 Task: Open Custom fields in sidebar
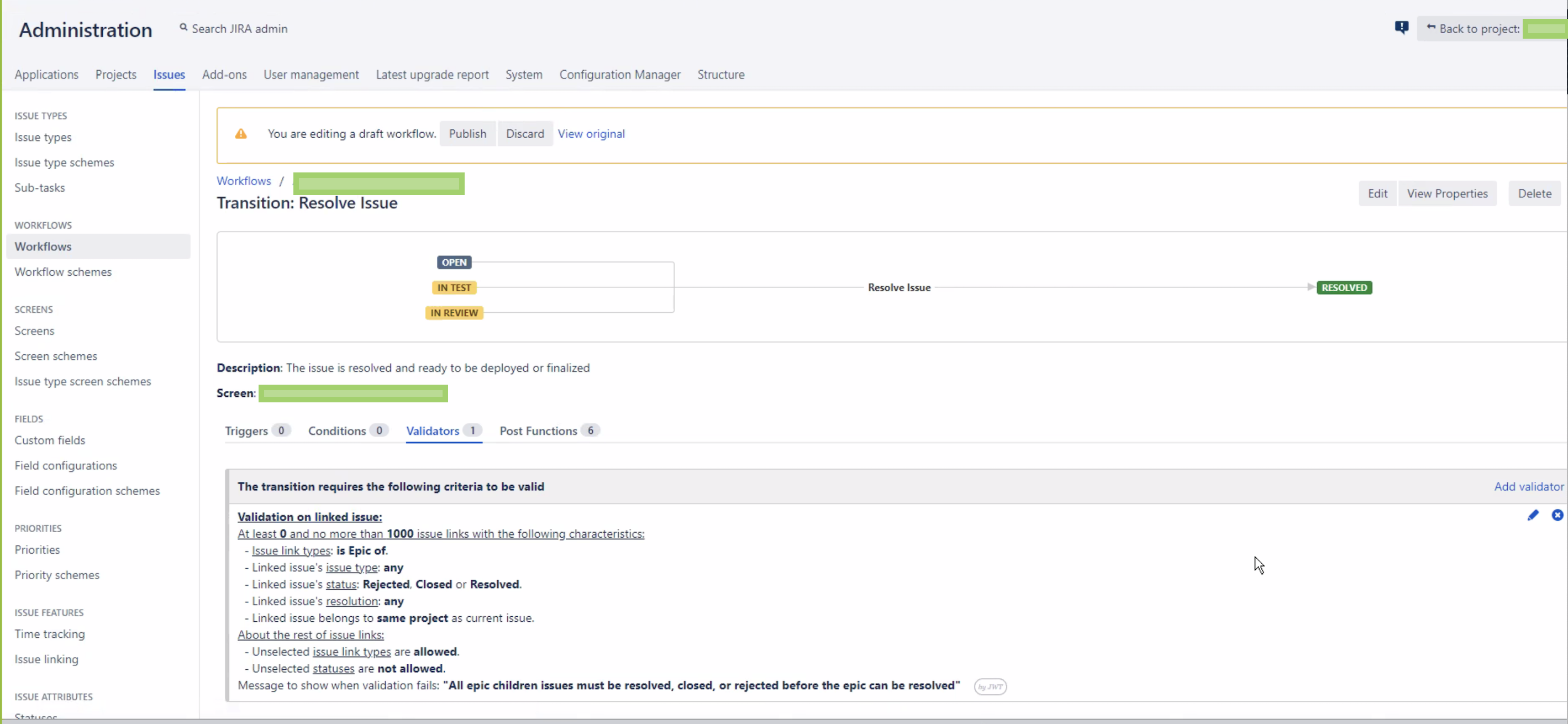[x=50, y=440]
